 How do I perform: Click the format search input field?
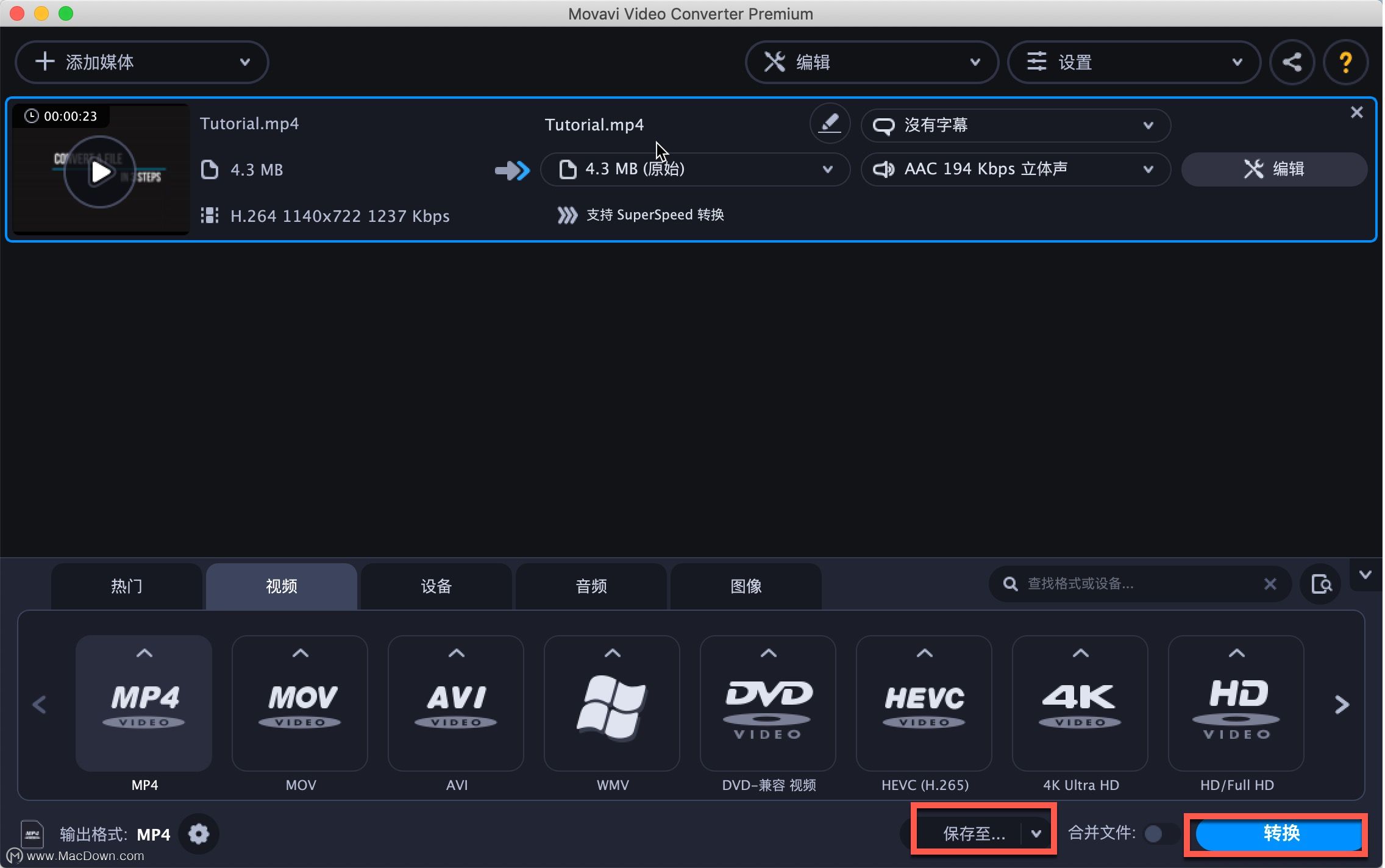point(1140,584)
